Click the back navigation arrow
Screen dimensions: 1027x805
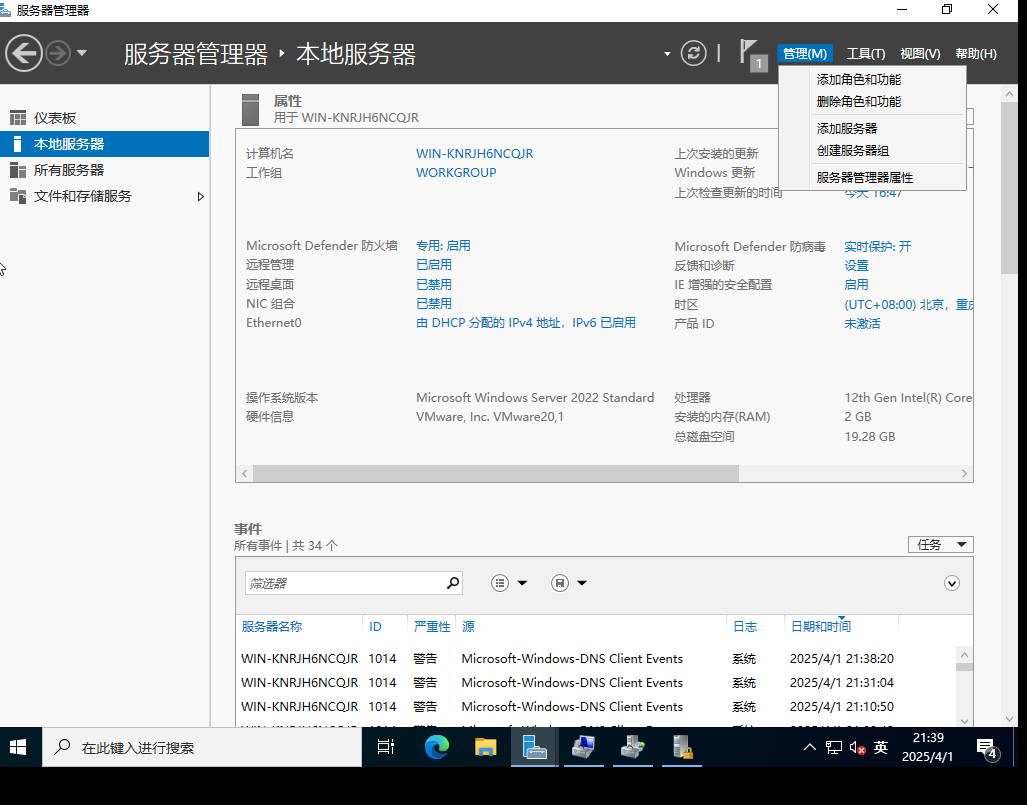(24, 53)
